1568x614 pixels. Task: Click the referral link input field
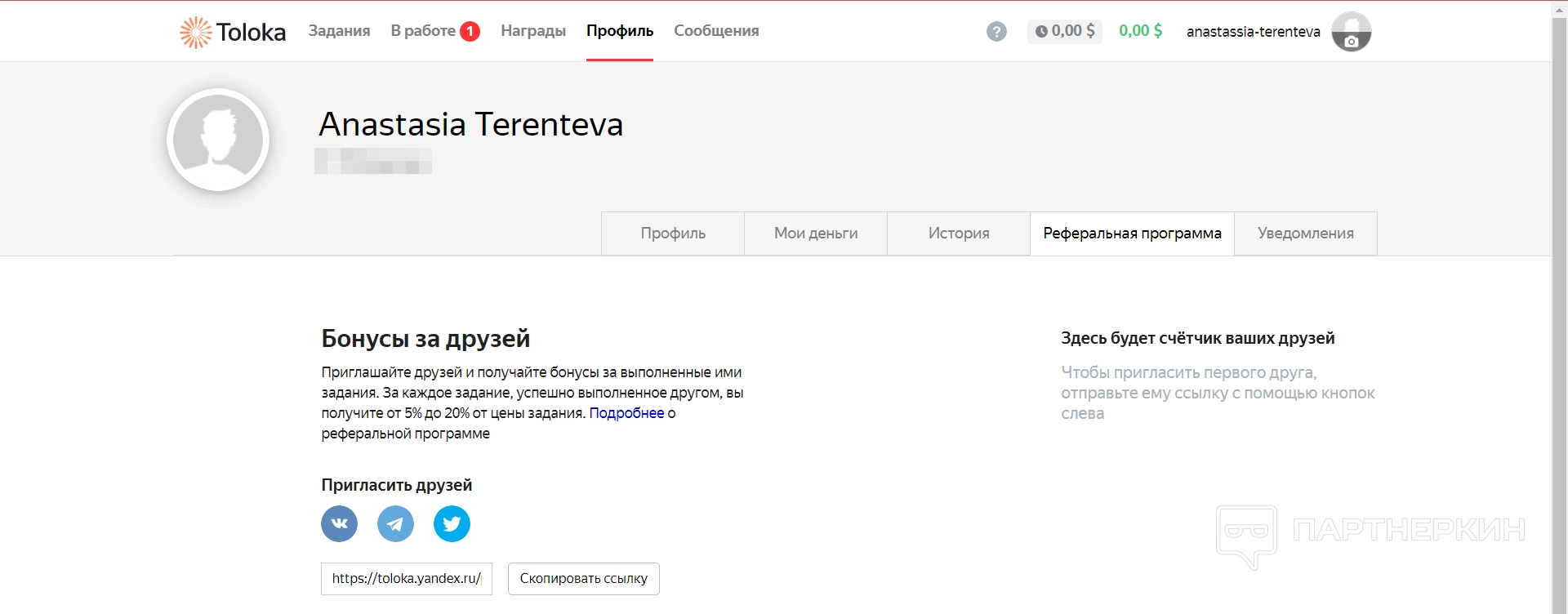pos(407,579)
